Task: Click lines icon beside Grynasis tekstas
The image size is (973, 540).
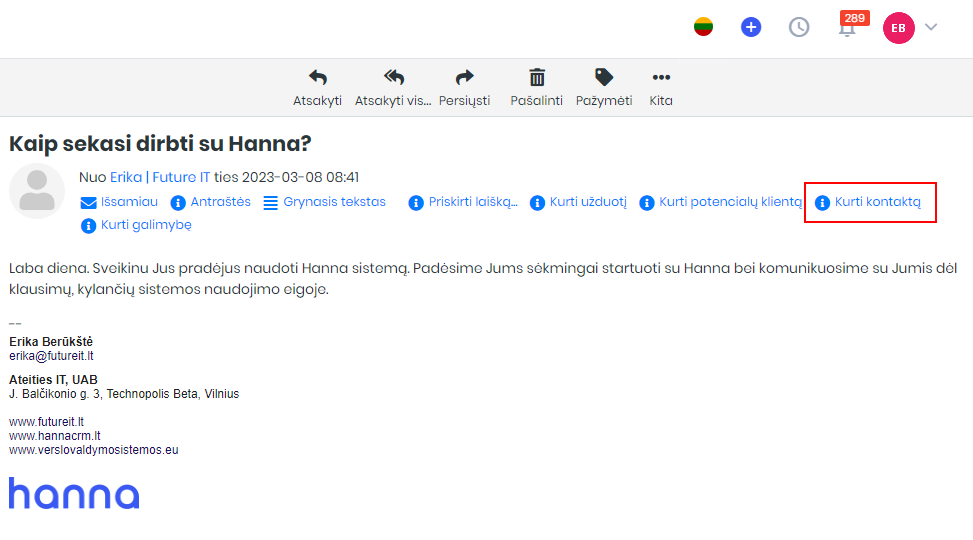Action: point(271,203)
